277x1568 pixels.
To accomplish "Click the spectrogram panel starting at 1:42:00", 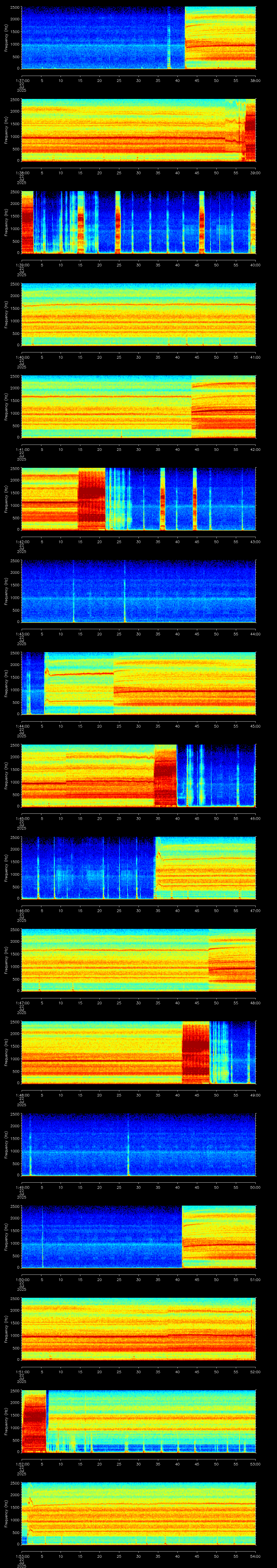I will (138, 499).
